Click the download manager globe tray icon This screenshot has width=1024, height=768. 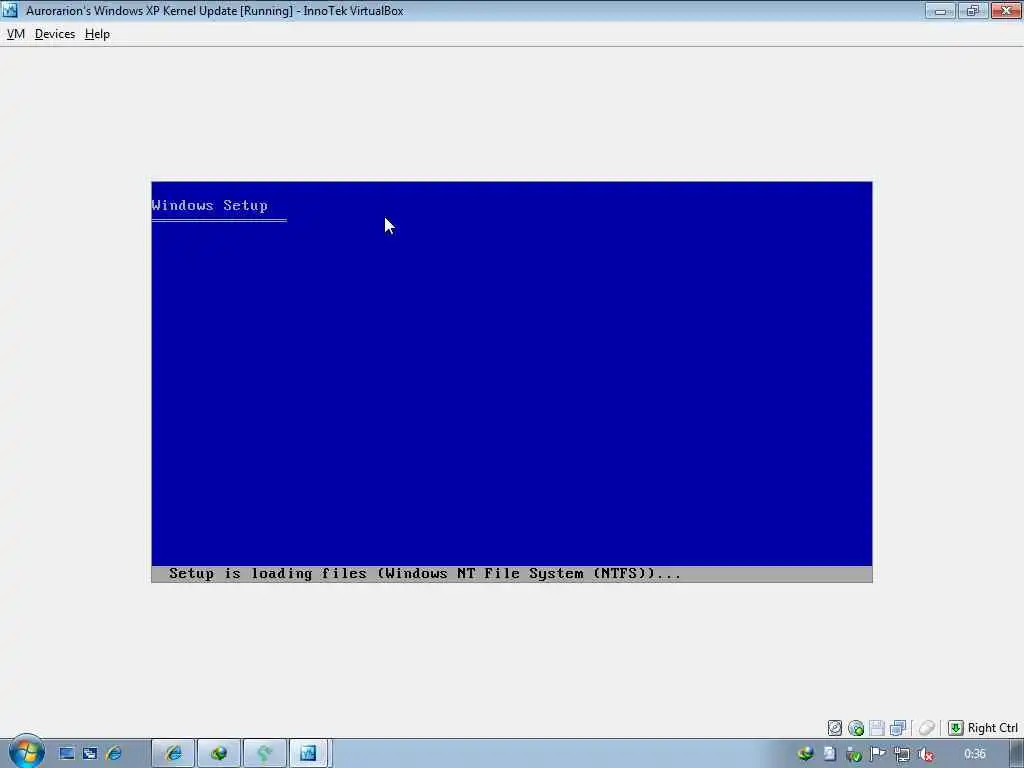806,754
